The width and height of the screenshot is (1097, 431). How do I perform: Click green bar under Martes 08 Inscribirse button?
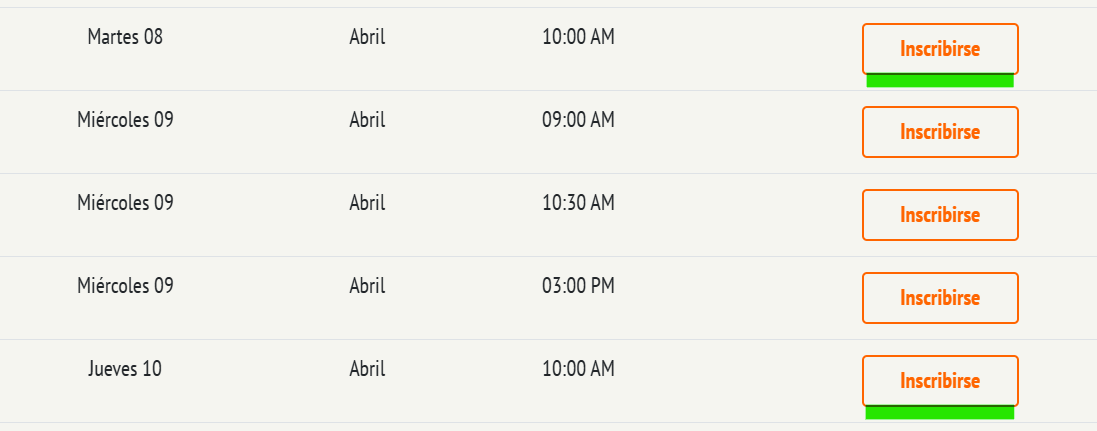point(940,80)
